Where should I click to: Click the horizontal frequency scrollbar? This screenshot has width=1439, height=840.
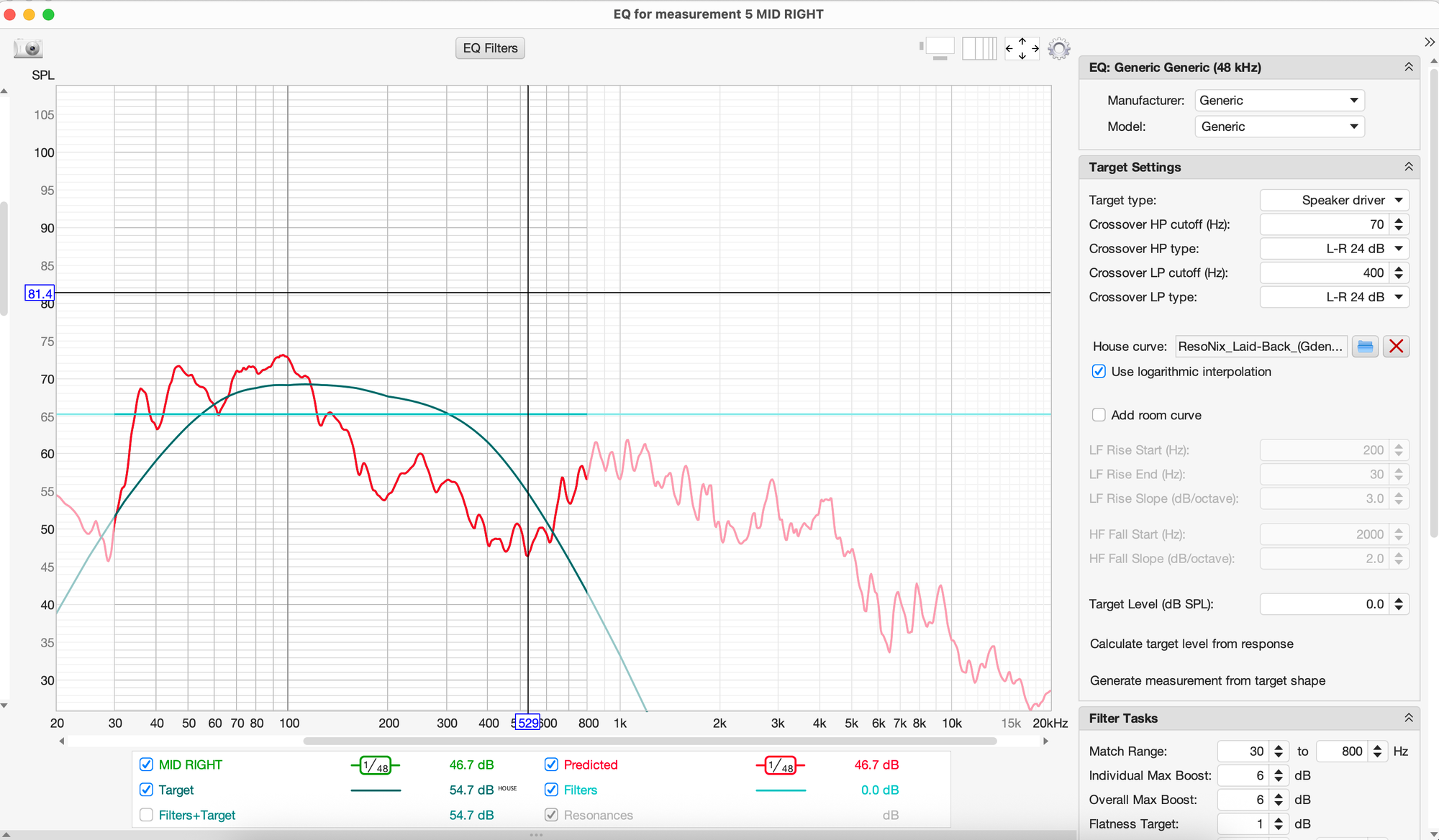649,741
